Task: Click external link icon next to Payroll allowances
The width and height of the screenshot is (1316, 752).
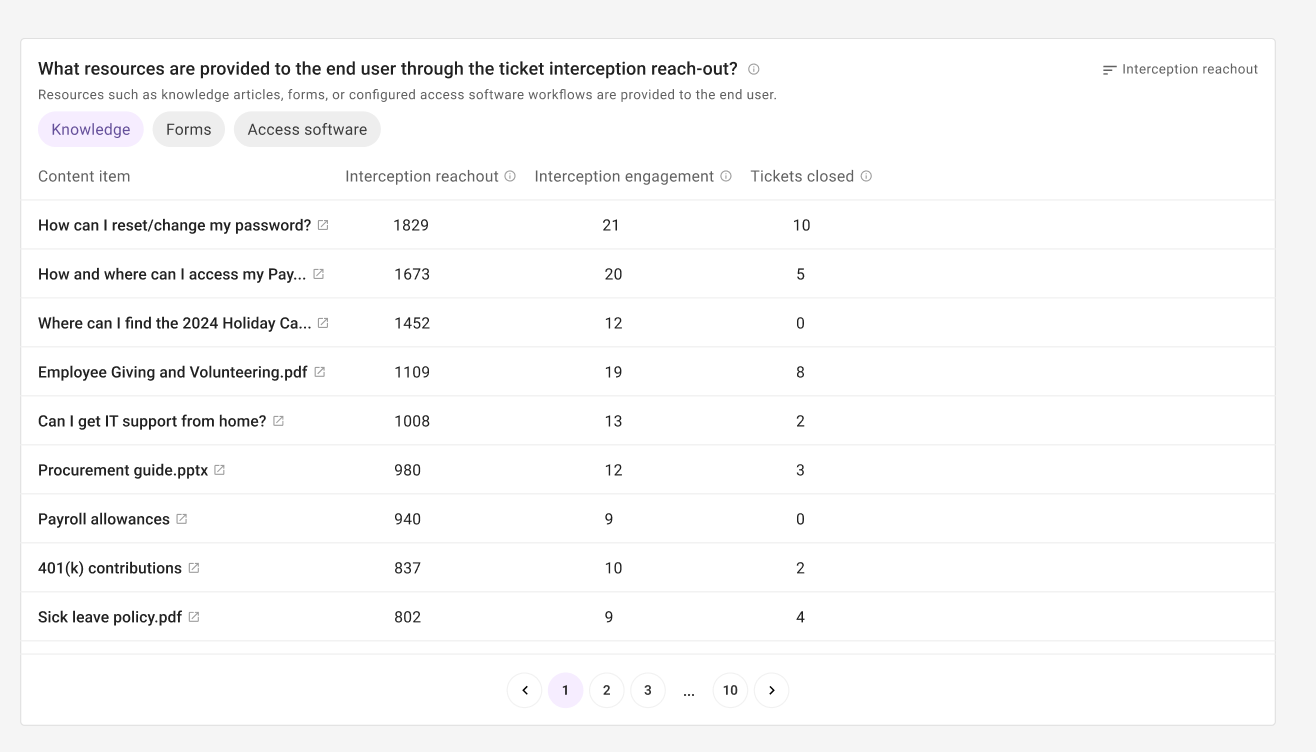Action: [181, 519]
